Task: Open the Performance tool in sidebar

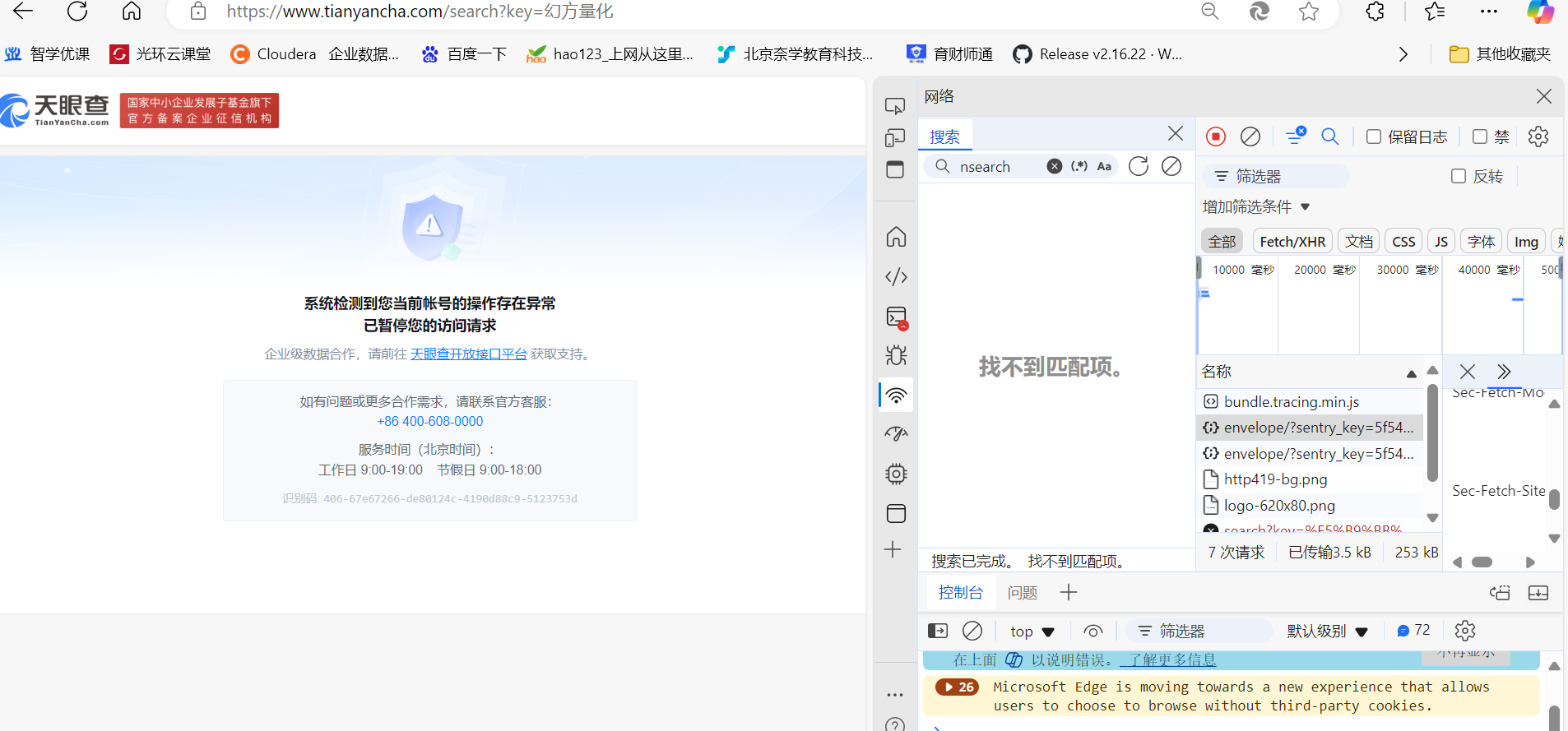Action: [x=896, y=434]
